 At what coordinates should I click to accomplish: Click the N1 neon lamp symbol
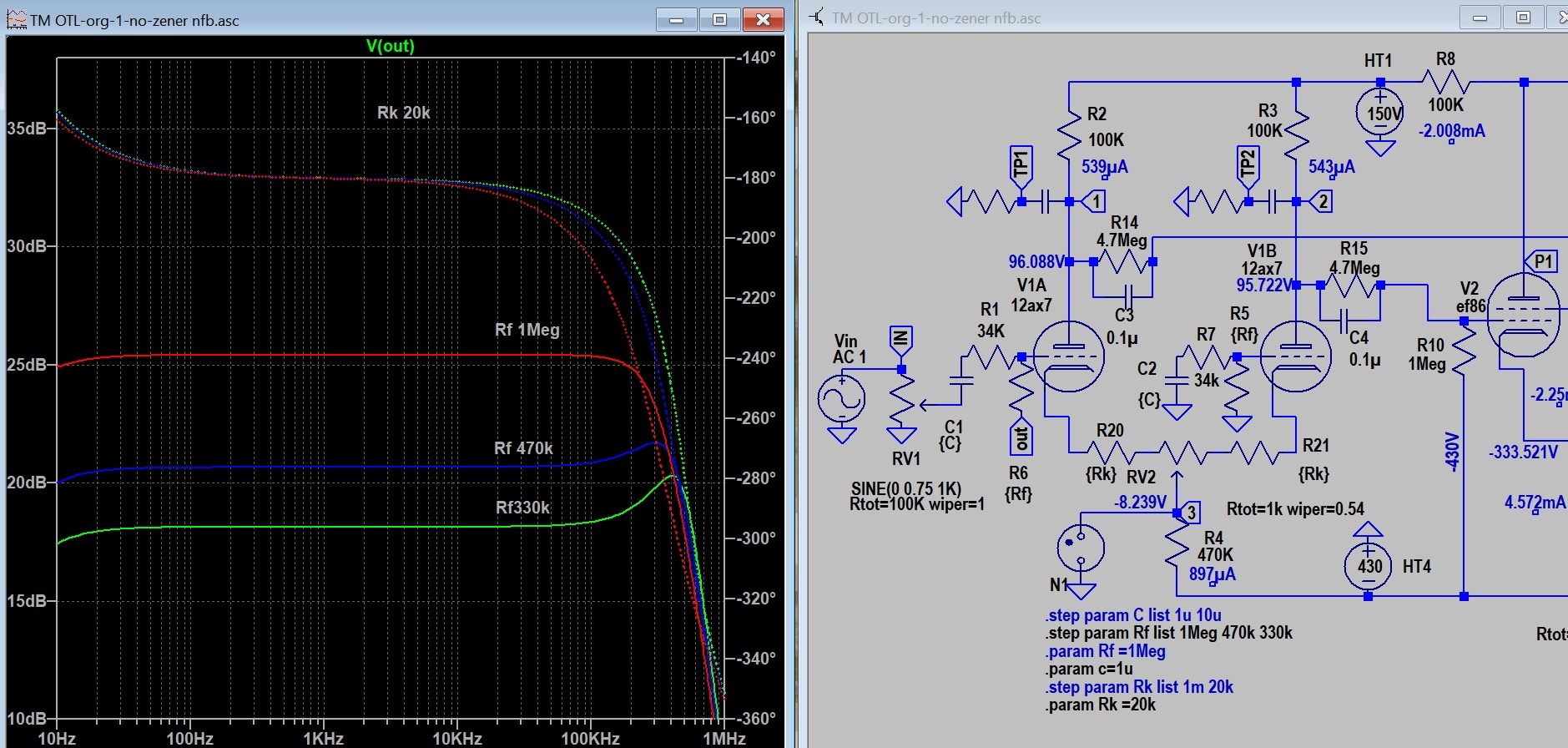[1081, 548]
